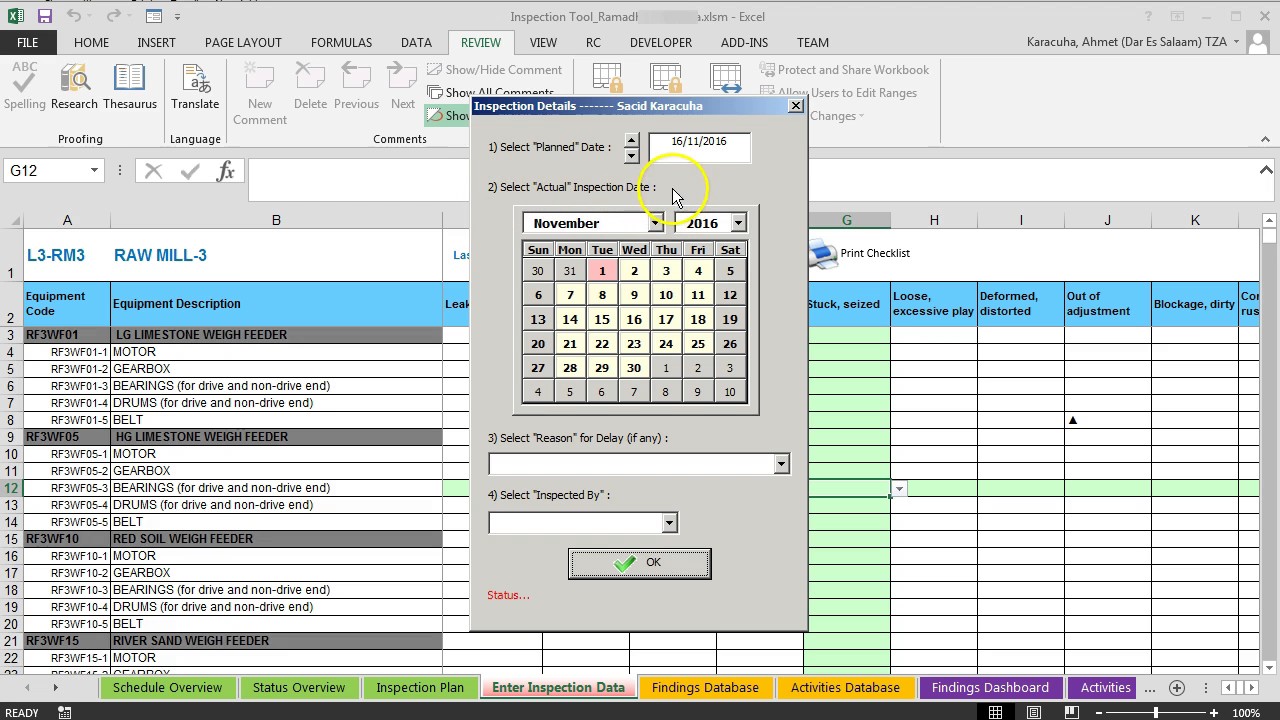
Task: Click the printer icon beside Print Checklist
Action: (x=822, y=254)
